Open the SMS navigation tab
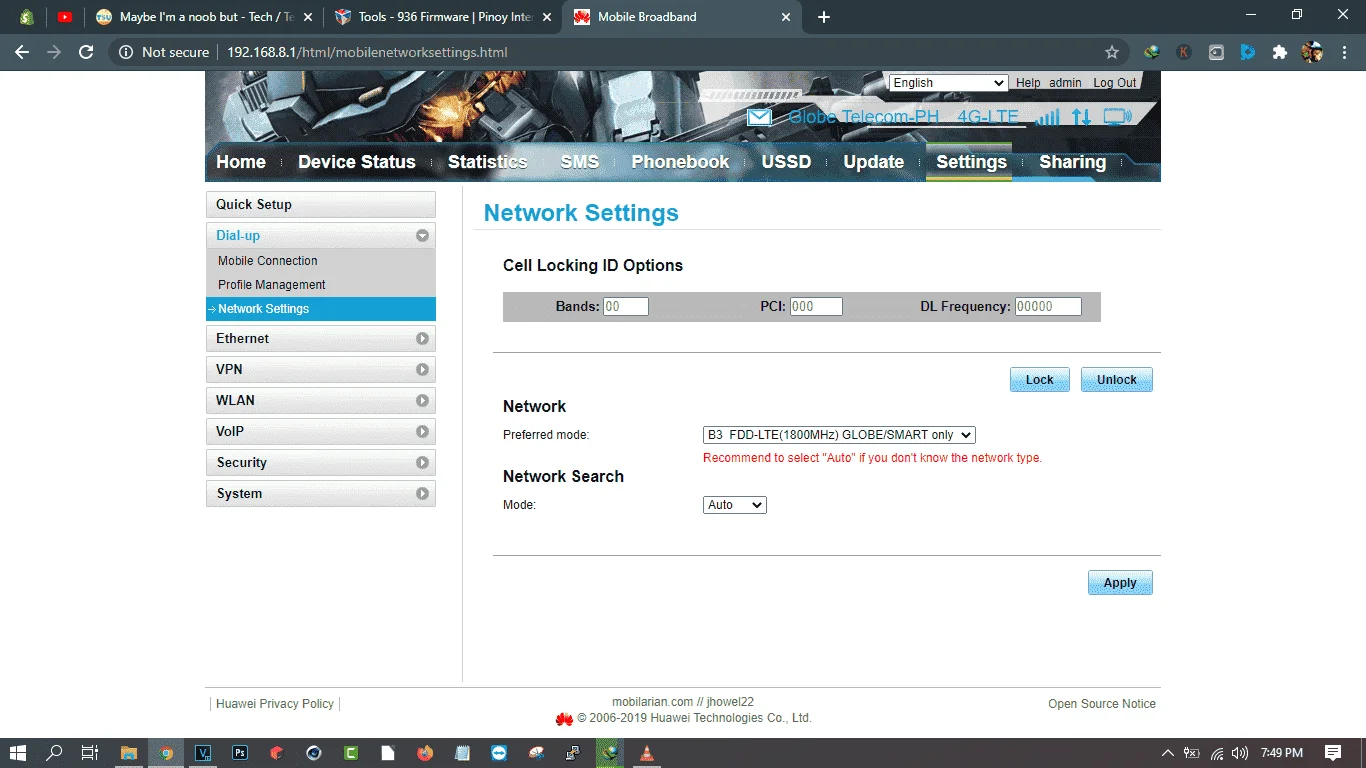This screenshot has height=768, width=1366. point(580,162)
